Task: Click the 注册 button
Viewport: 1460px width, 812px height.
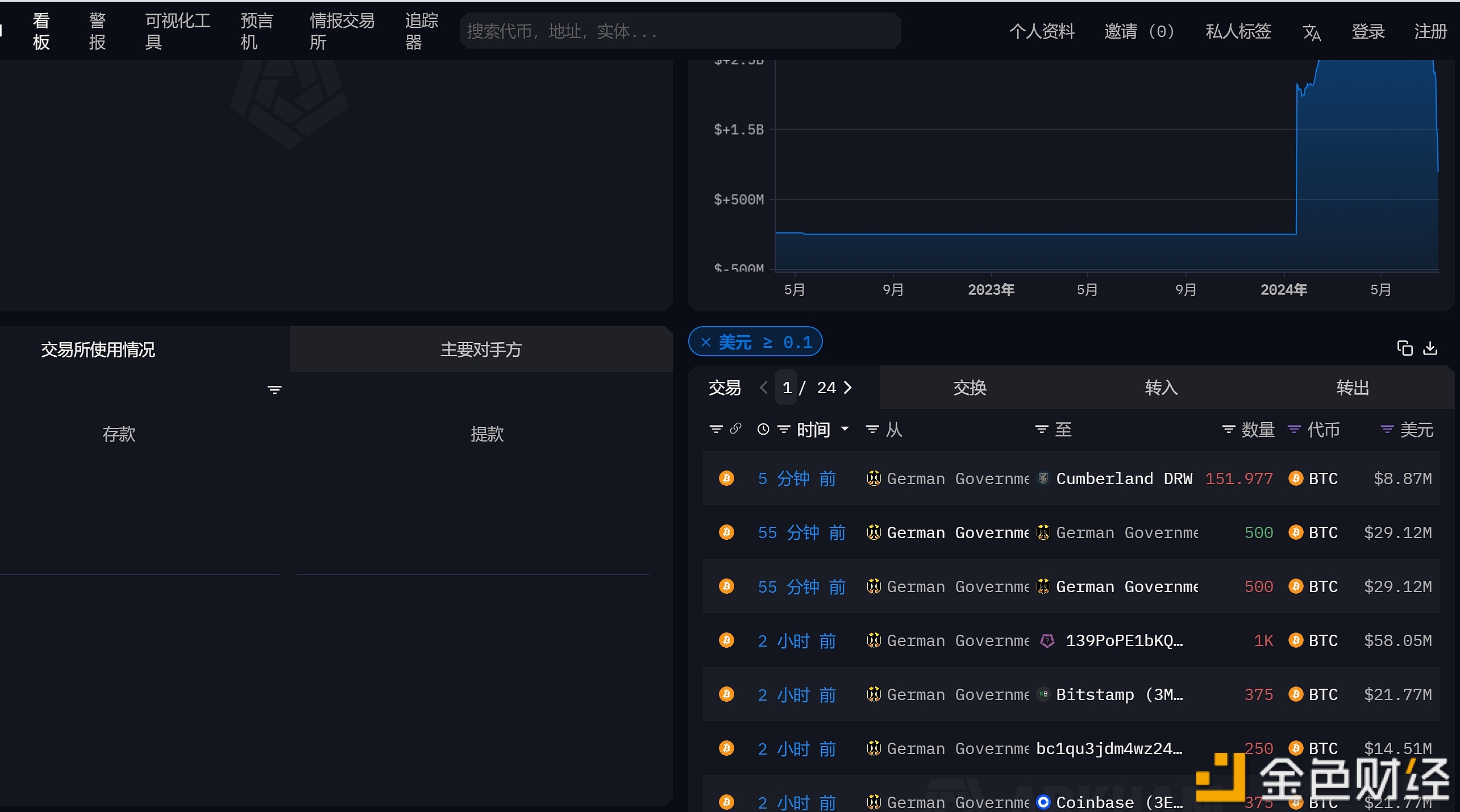Action: click(1430, 31)
